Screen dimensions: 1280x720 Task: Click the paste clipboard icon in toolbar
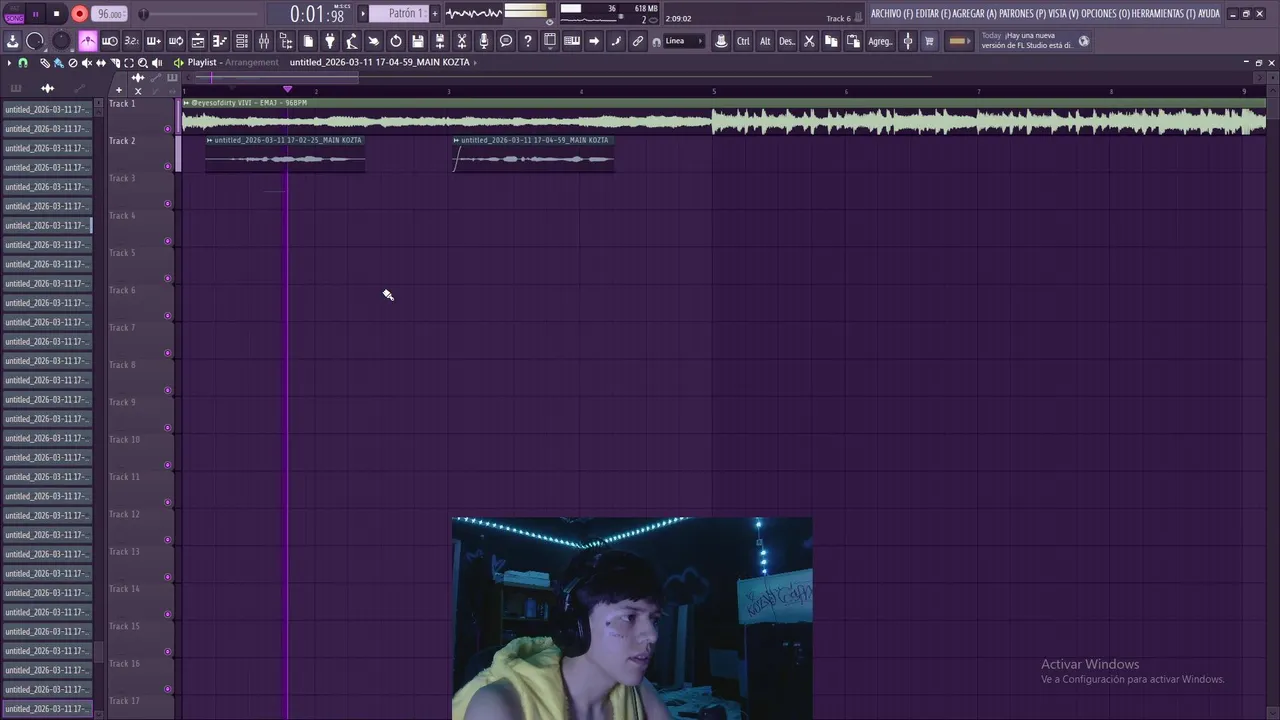pos(853,41)
